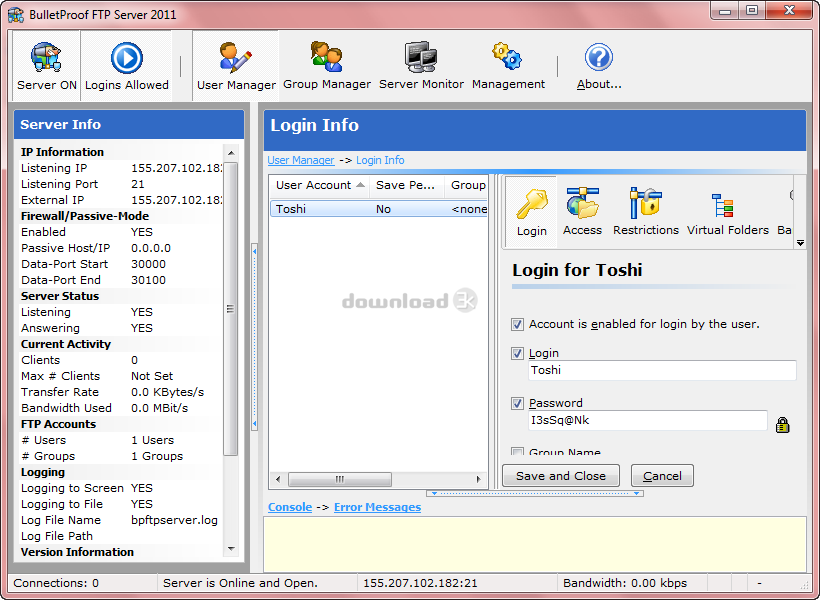Click the yellow console output area
Screen dimensions: 820x600
pyautogui.click(x=534, y=544)
